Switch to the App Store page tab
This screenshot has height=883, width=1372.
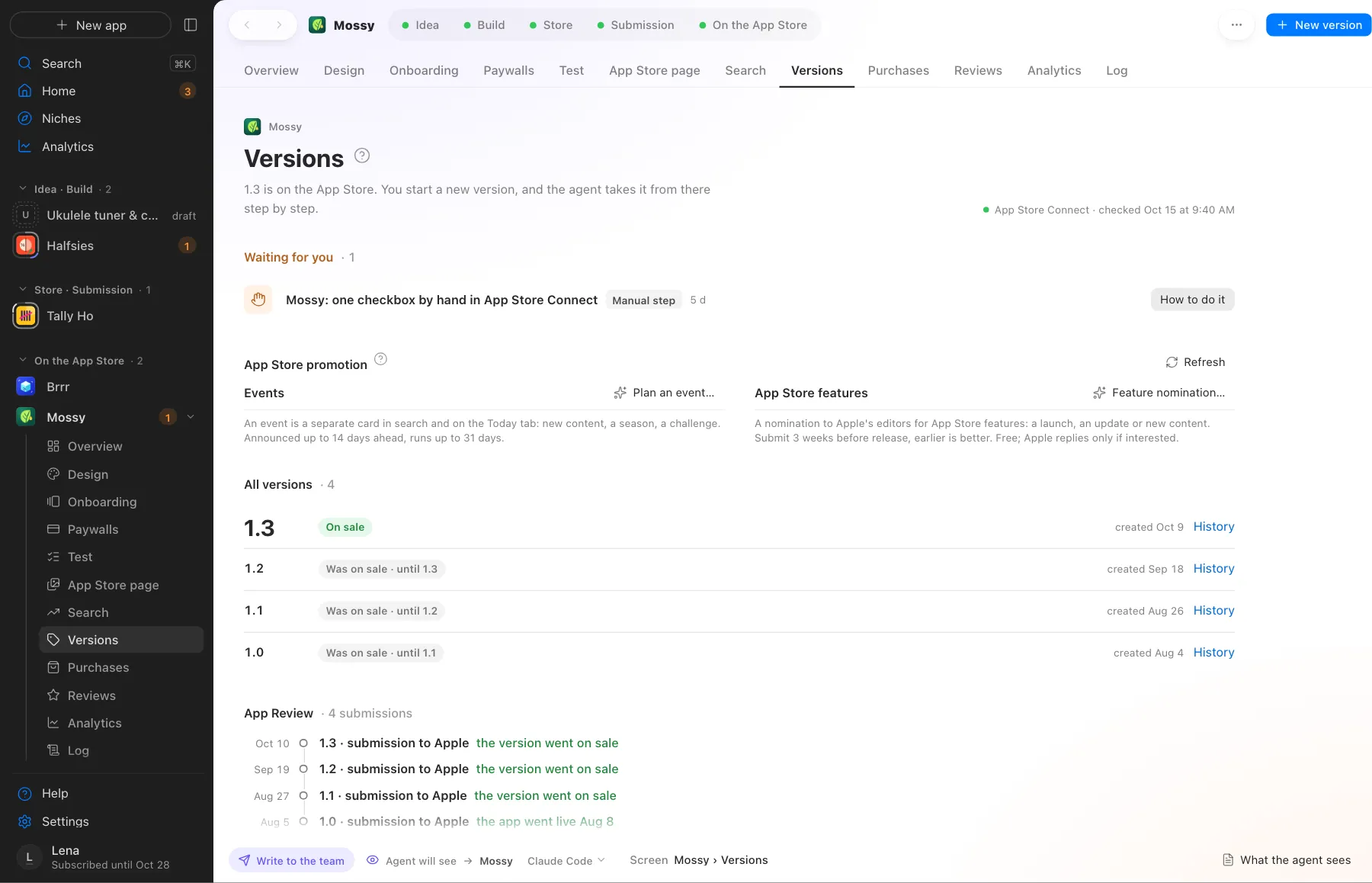(654, 70)
